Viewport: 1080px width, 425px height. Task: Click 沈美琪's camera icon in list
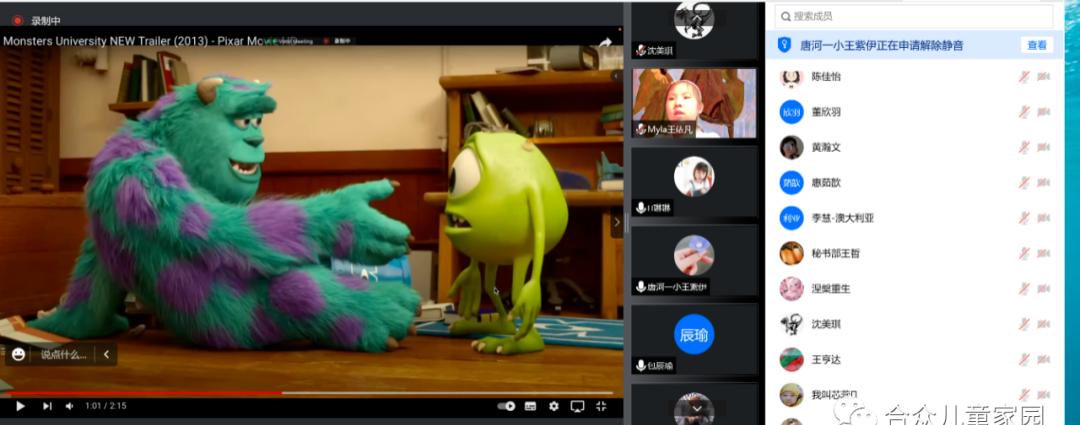click(1043, 324)
